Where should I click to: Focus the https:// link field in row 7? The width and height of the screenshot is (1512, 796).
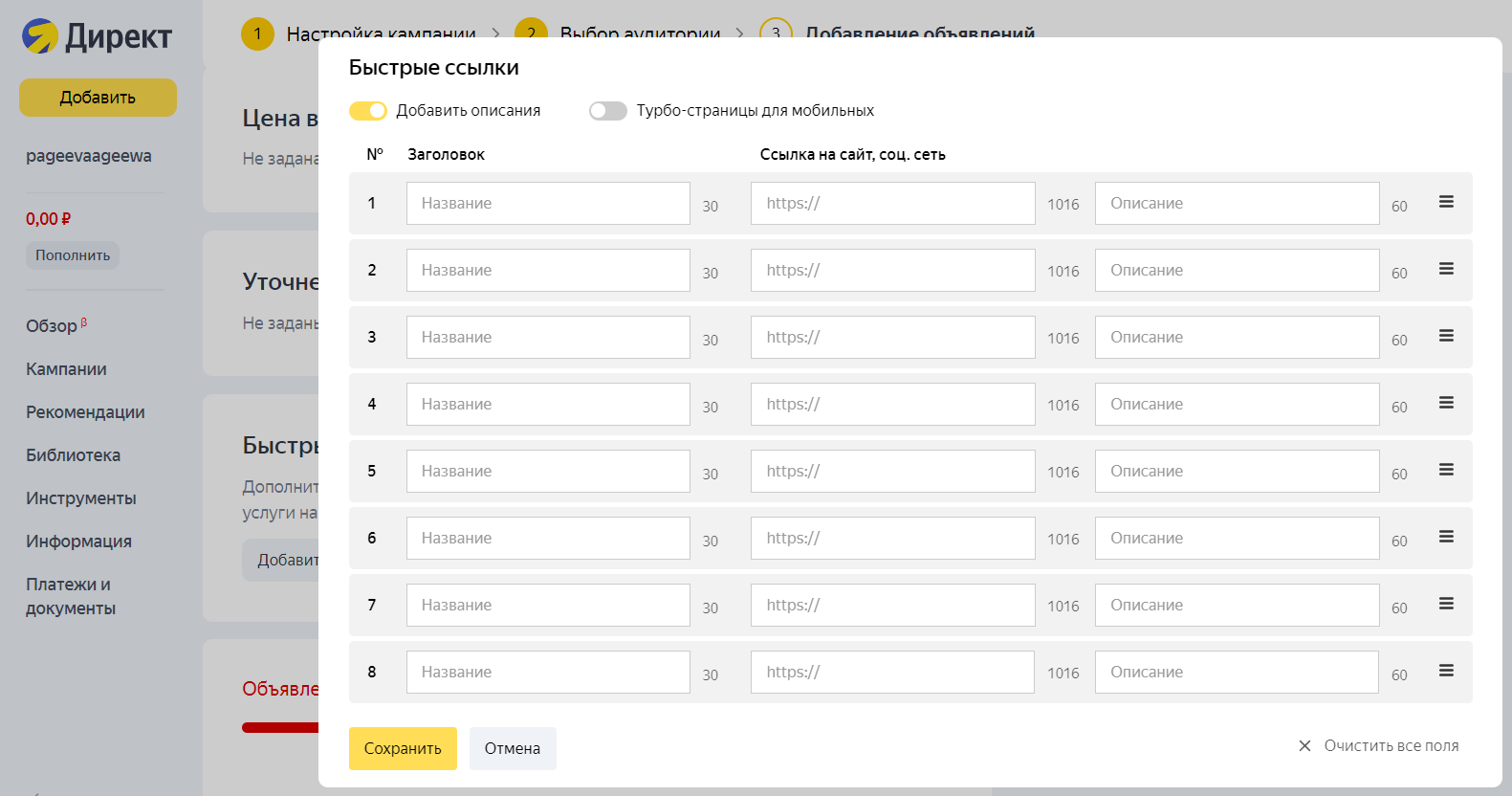pyautogui.click(x=893, y=605)
